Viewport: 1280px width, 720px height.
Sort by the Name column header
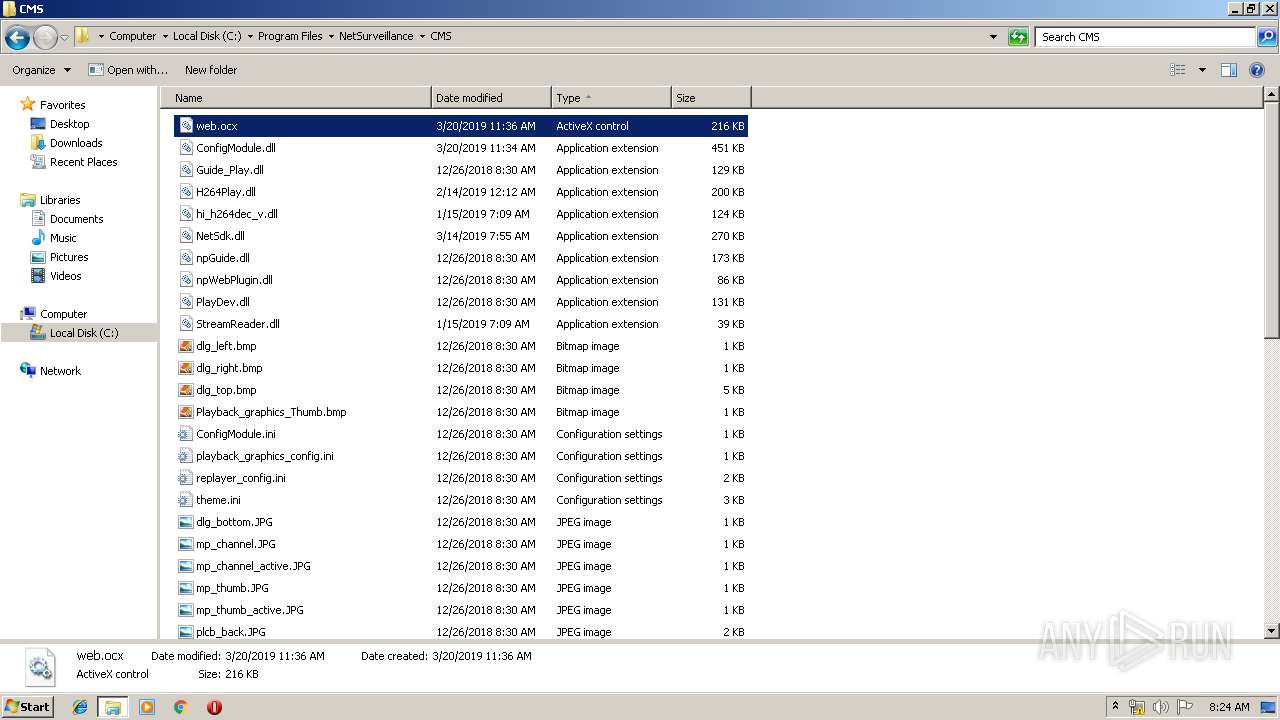coord(296,98)
